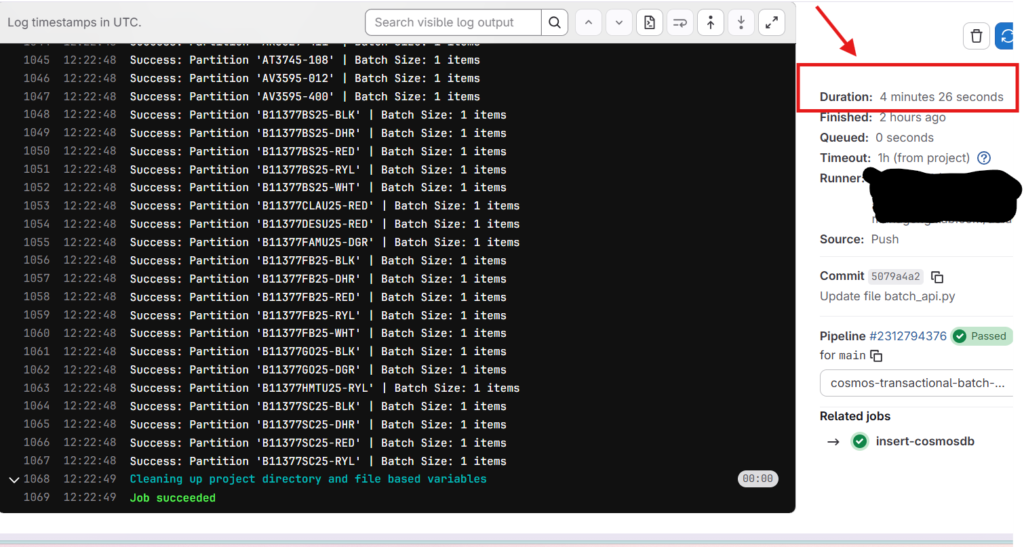Click the 'Queued: 0 seconds' text
The width and height of the screenshot is (1024, 547).
point(876,138)
